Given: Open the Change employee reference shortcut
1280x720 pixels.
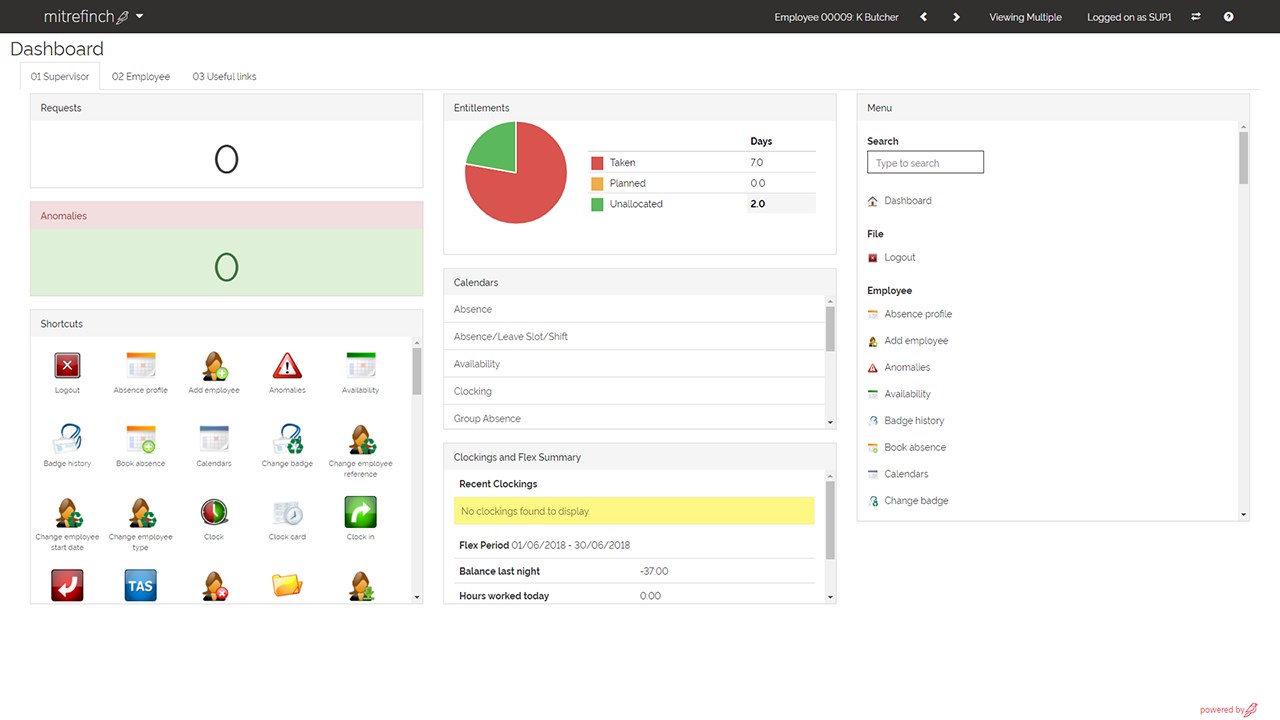Looking at the screenshot, I should coord(361,439).
